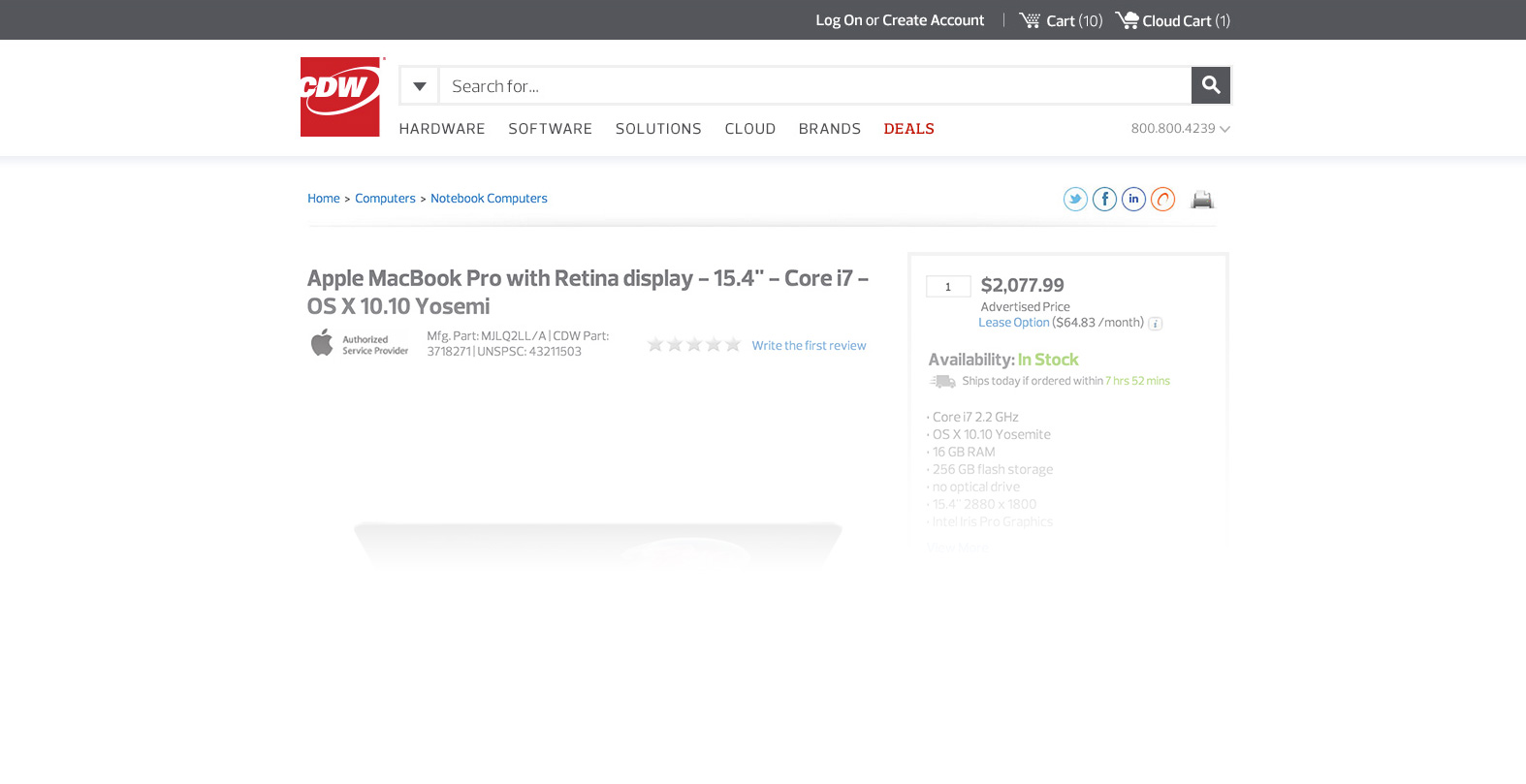Screen dimensions: 1526x784
Task: Expand the search category dropdown arrow
Action: (x=419, y=86)
